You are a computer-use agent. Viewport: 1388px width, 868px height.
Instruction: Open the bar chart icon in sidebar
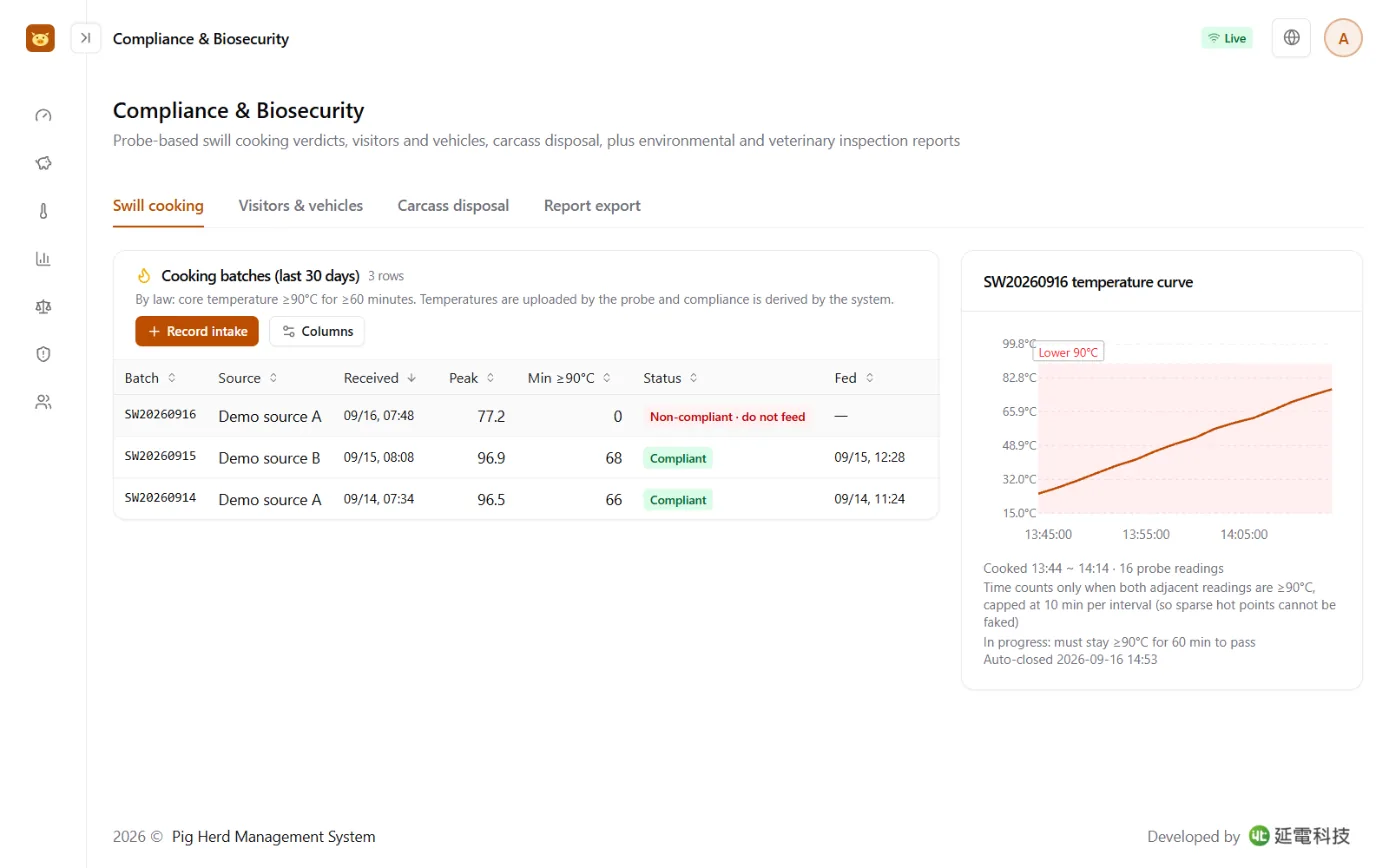43,259
